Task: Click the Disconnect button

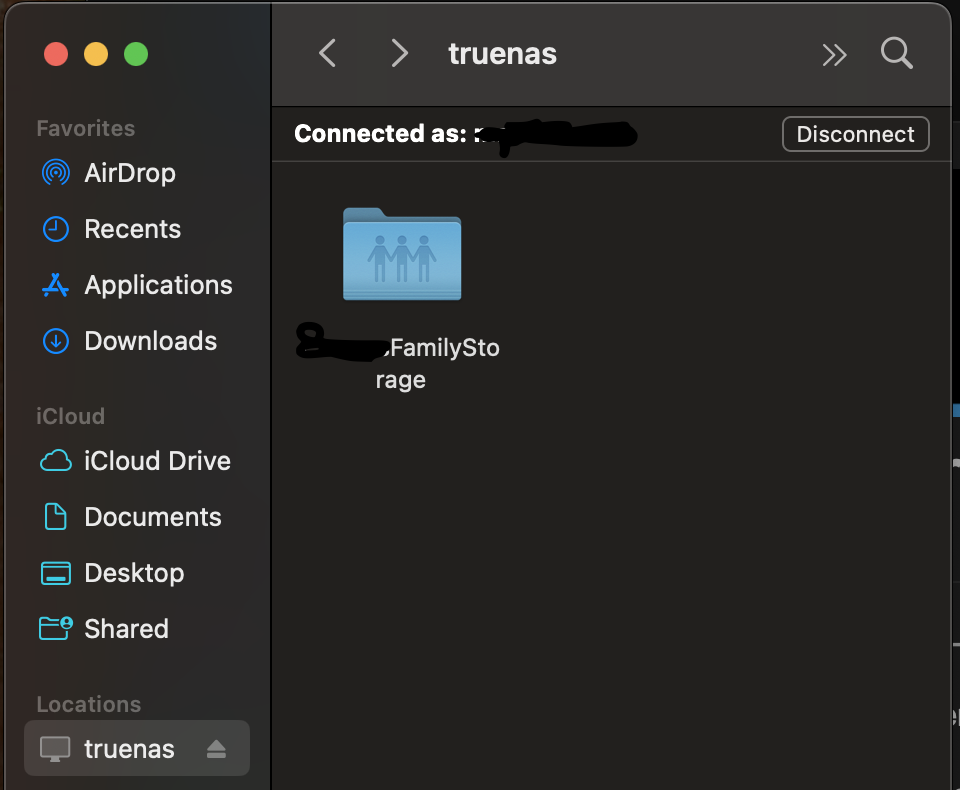Action: coord(855,134)
